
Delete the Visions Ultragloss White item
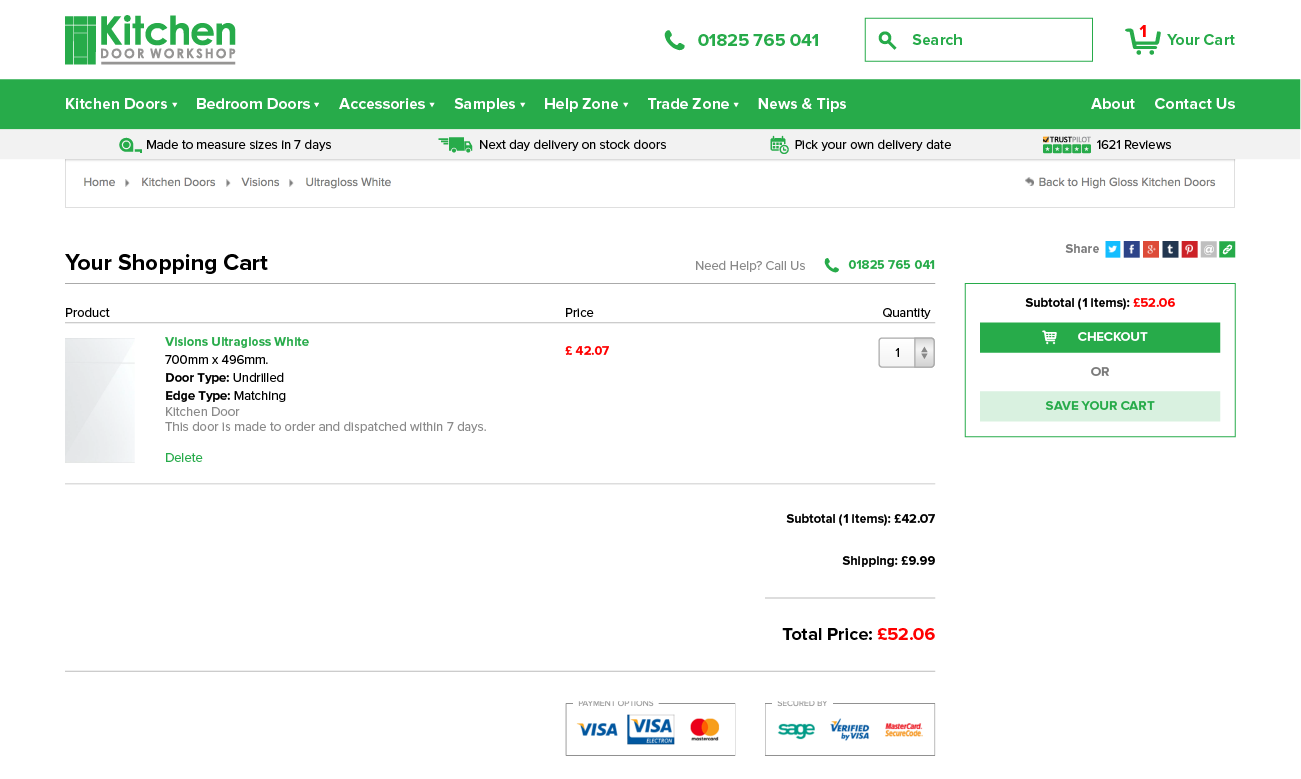[184, 458]
